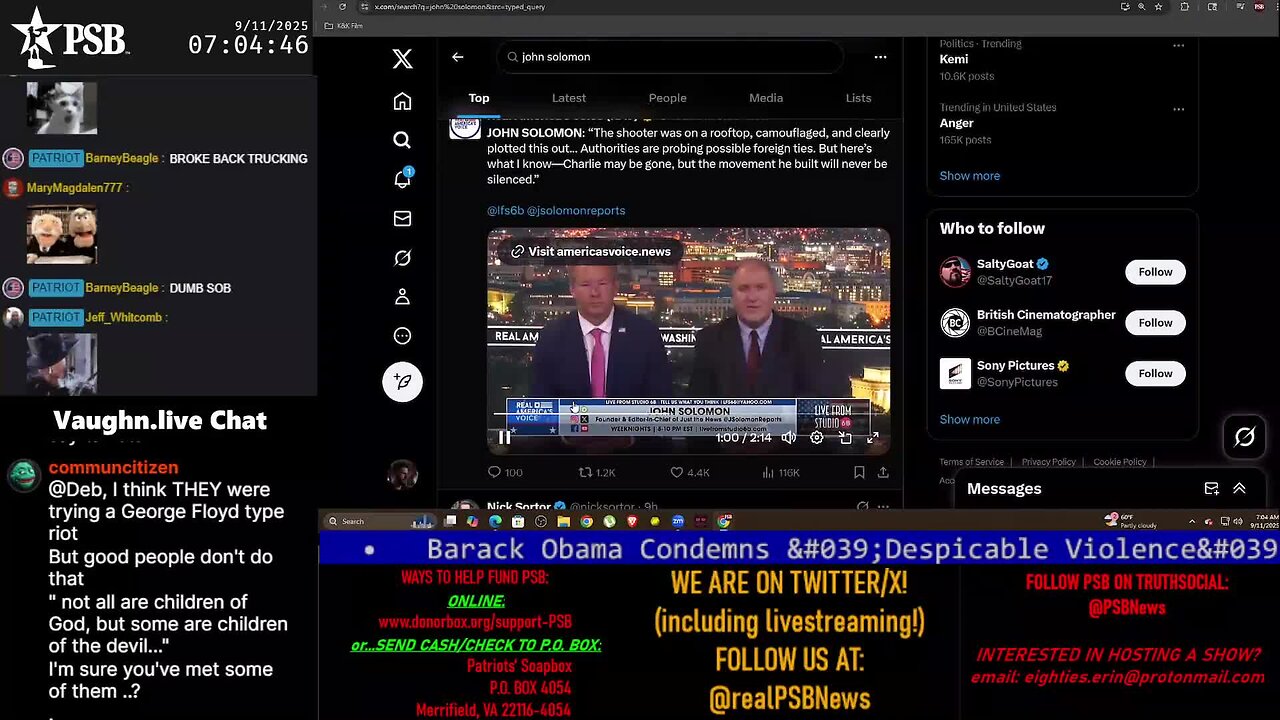The height and width of the screenshot is (720, 1280).
Task: Open the More circle icon in sidebar
Action: [x=402, y=336]
